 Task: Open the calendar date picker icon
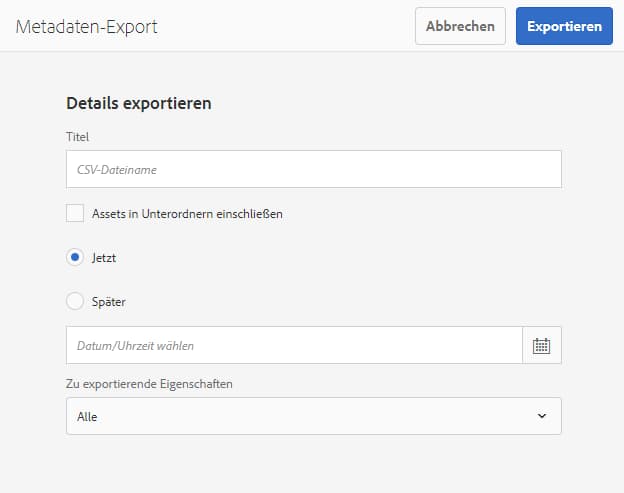541,345
